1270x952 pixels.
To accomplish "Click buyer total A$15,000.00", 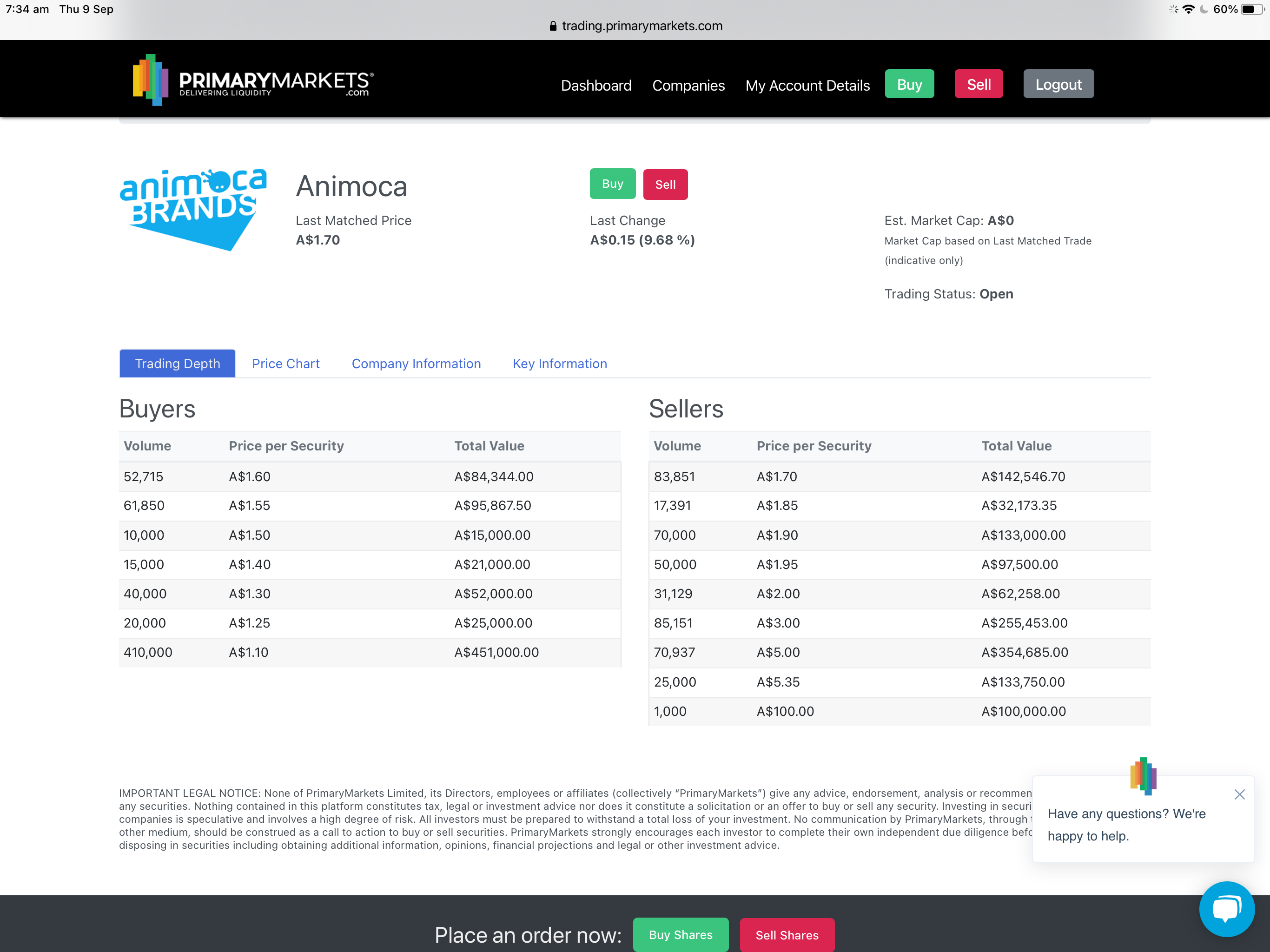I will coord(492,535).
